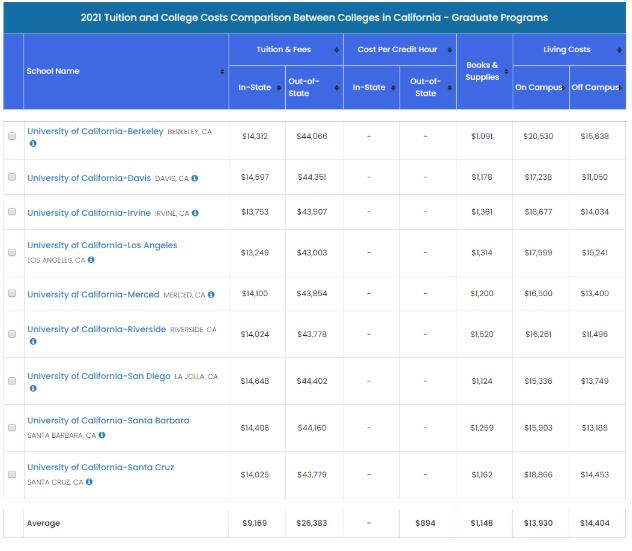Viewport: 632px width, 551px height.
Task: Click info icon beside Davis, CA
Action: pos(195,178)
